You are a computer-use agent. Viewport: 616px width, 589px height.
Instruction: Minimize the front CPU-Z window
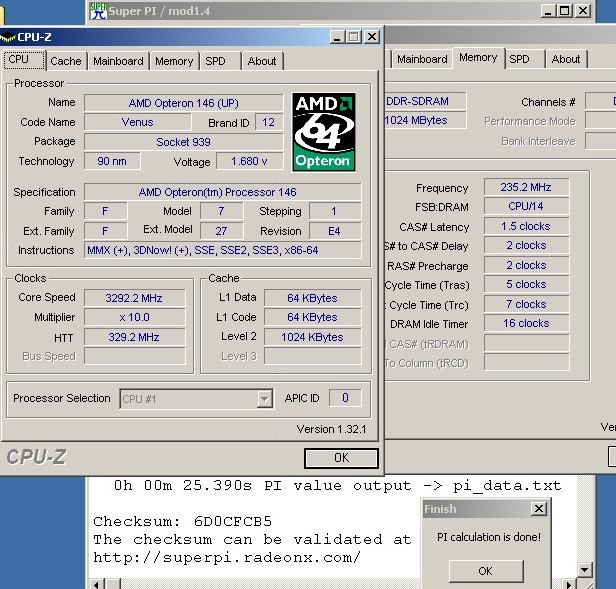pyautogui.click(x=337, y=37)
